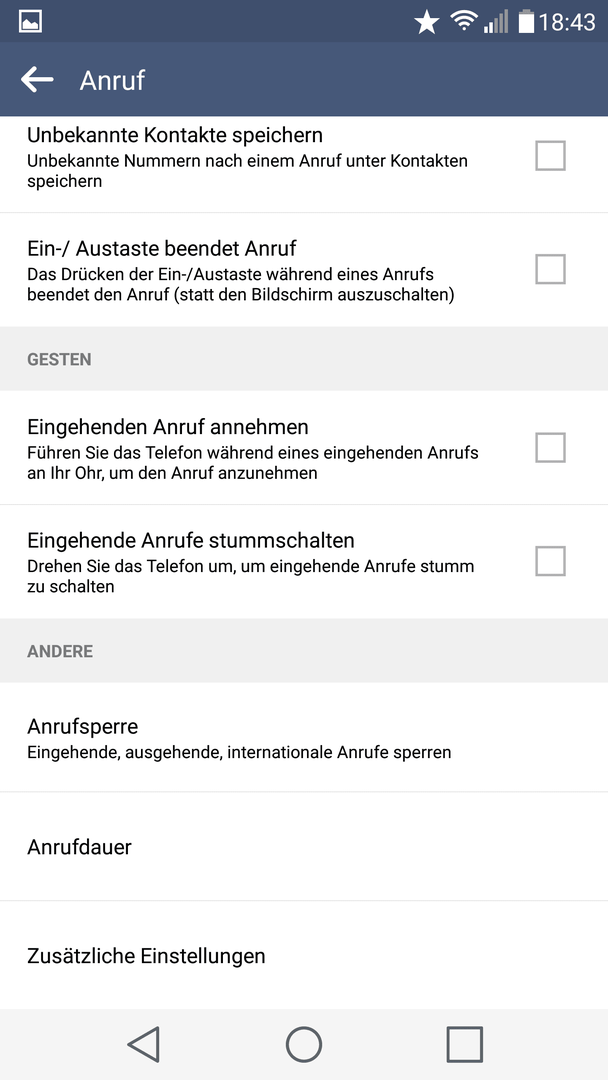Tap the circle Home navigation button

coord(304,1044)
